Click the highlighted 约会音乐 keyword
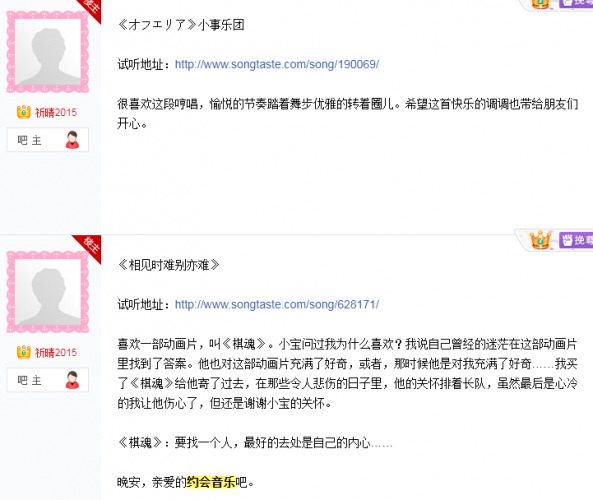The width and height of the screenshot is (593, 500). click(211, 482)
